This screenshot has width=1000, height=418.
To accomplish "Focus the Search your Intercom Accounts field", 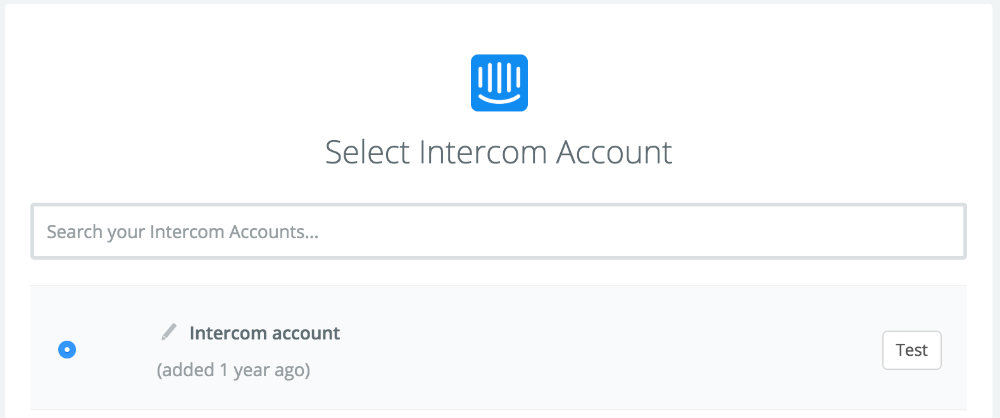I will click(x=499, y=232).
